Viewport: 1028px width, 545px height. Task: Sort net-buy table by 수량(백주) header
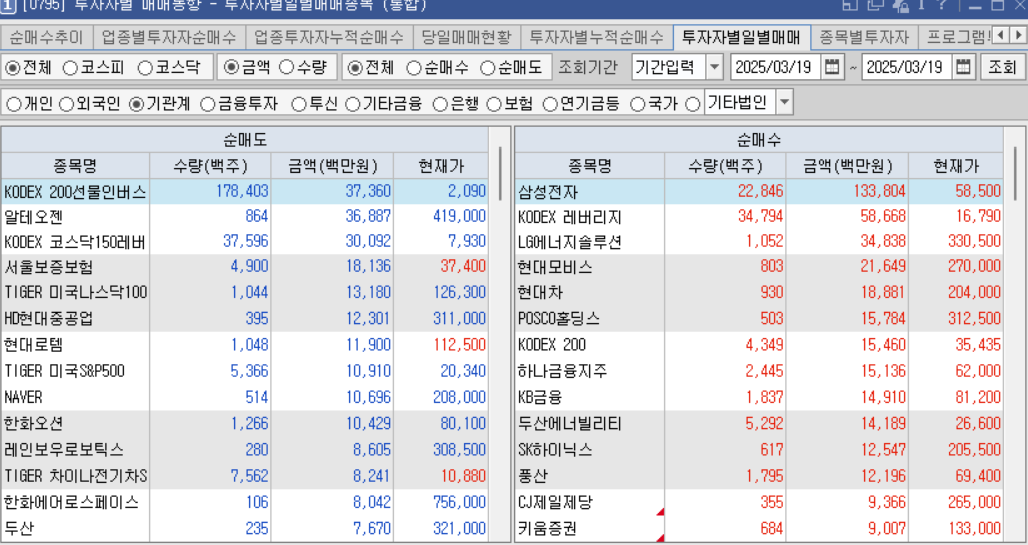tap(725, 166)
